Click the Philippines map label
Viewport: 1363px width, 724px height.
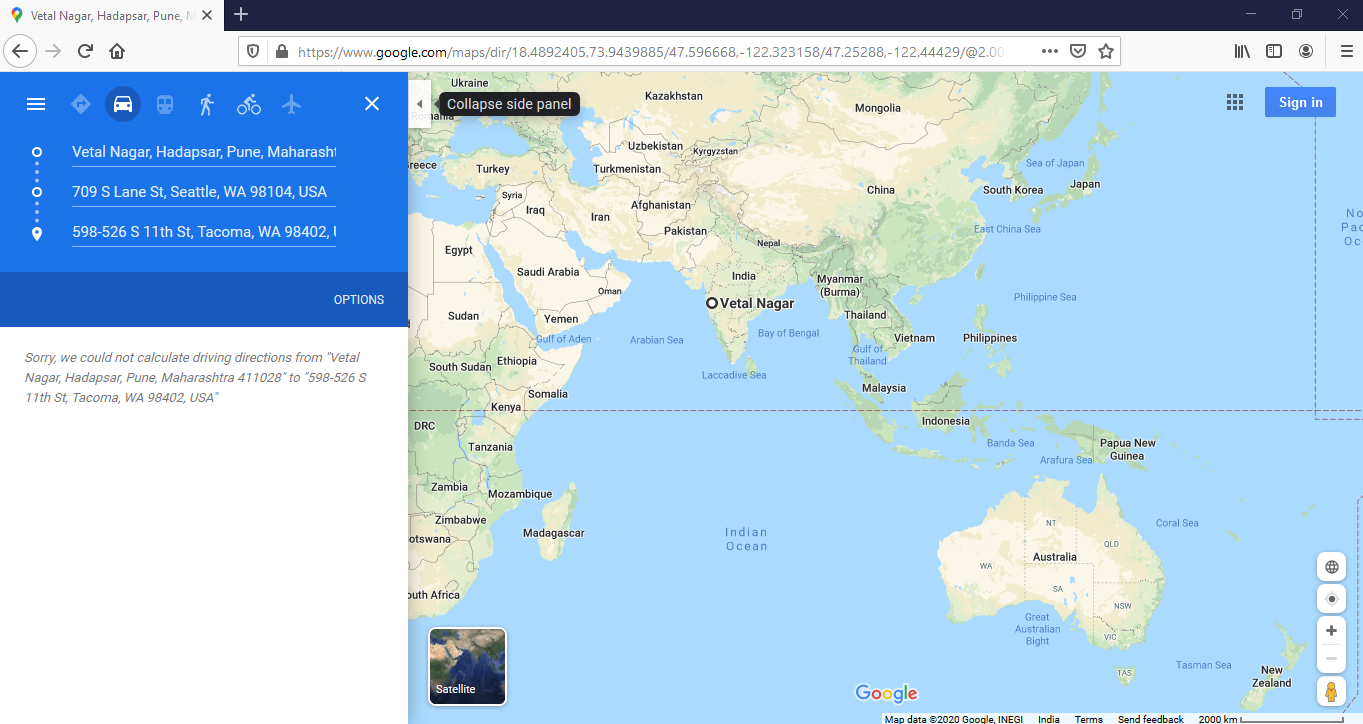[990, 338]
